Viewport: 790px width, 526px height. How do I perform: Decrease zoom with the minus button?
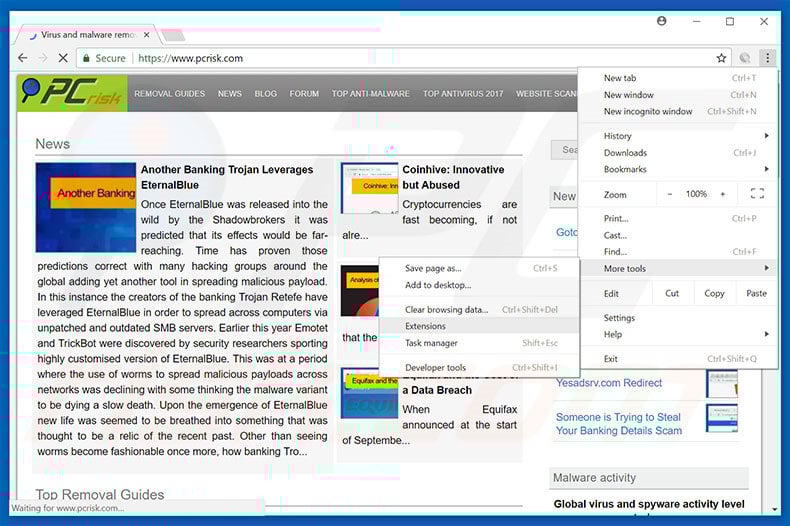coord(670,194)
